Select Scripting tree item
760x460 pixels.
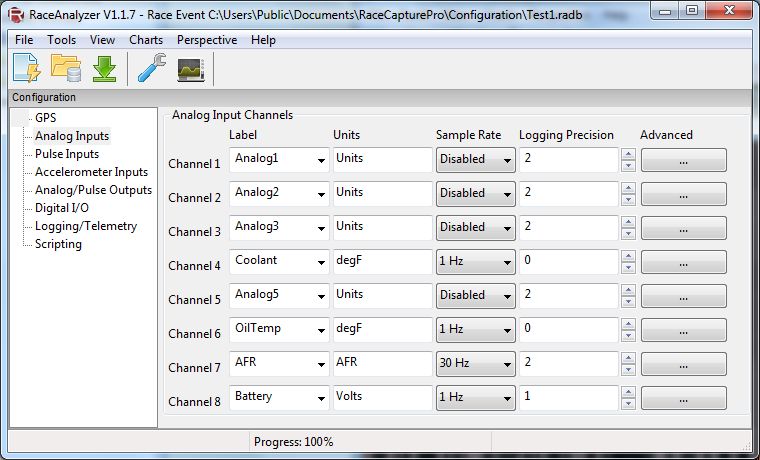click(x=58, y=244)
